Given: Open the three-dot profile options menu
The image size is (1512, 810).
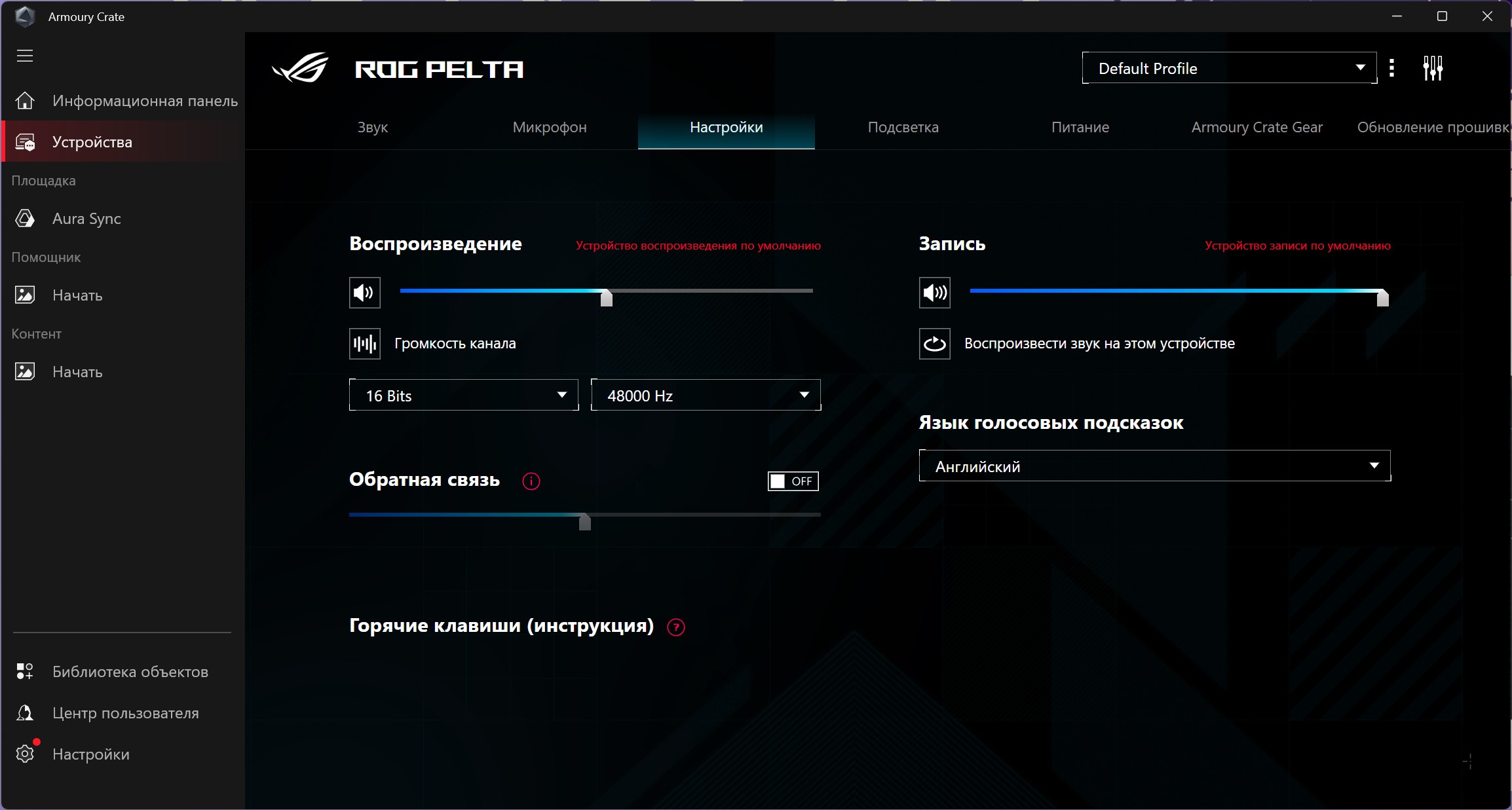Looking at the screenshot, I should tap(1391, 68).
